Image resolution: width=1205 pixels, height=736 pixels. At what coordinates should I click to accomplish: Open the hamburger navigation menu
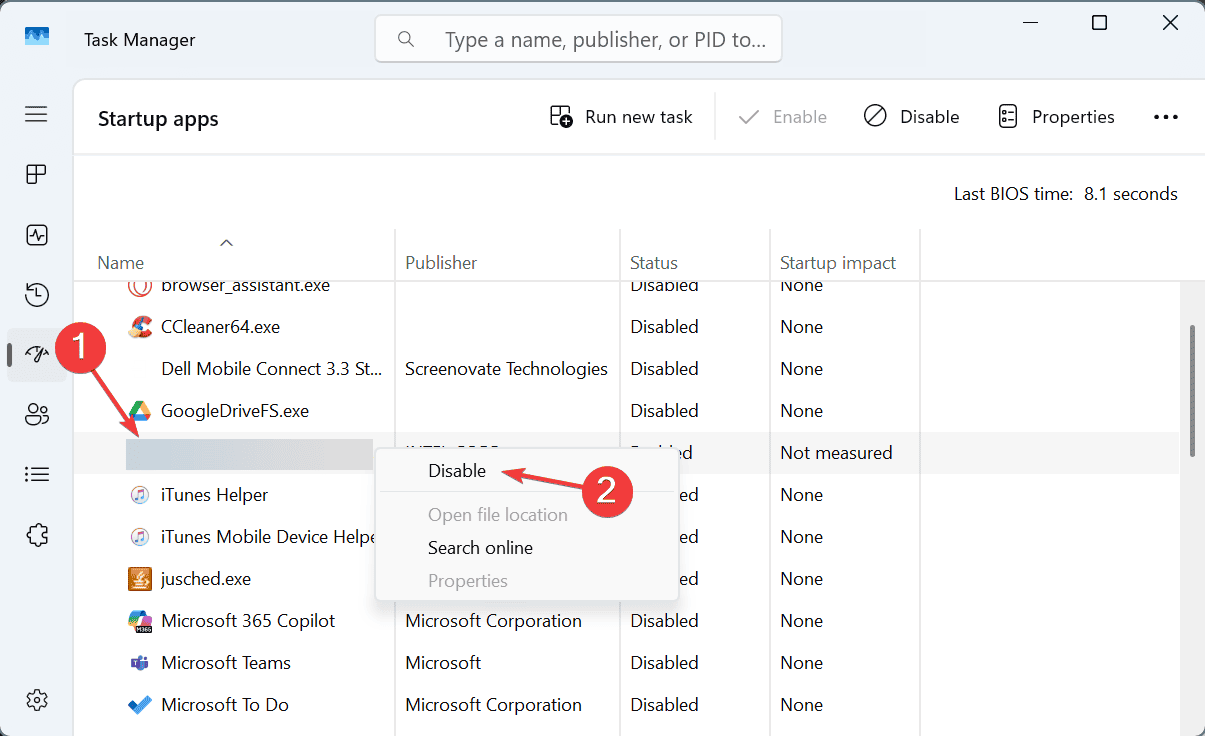click(36, 114)
